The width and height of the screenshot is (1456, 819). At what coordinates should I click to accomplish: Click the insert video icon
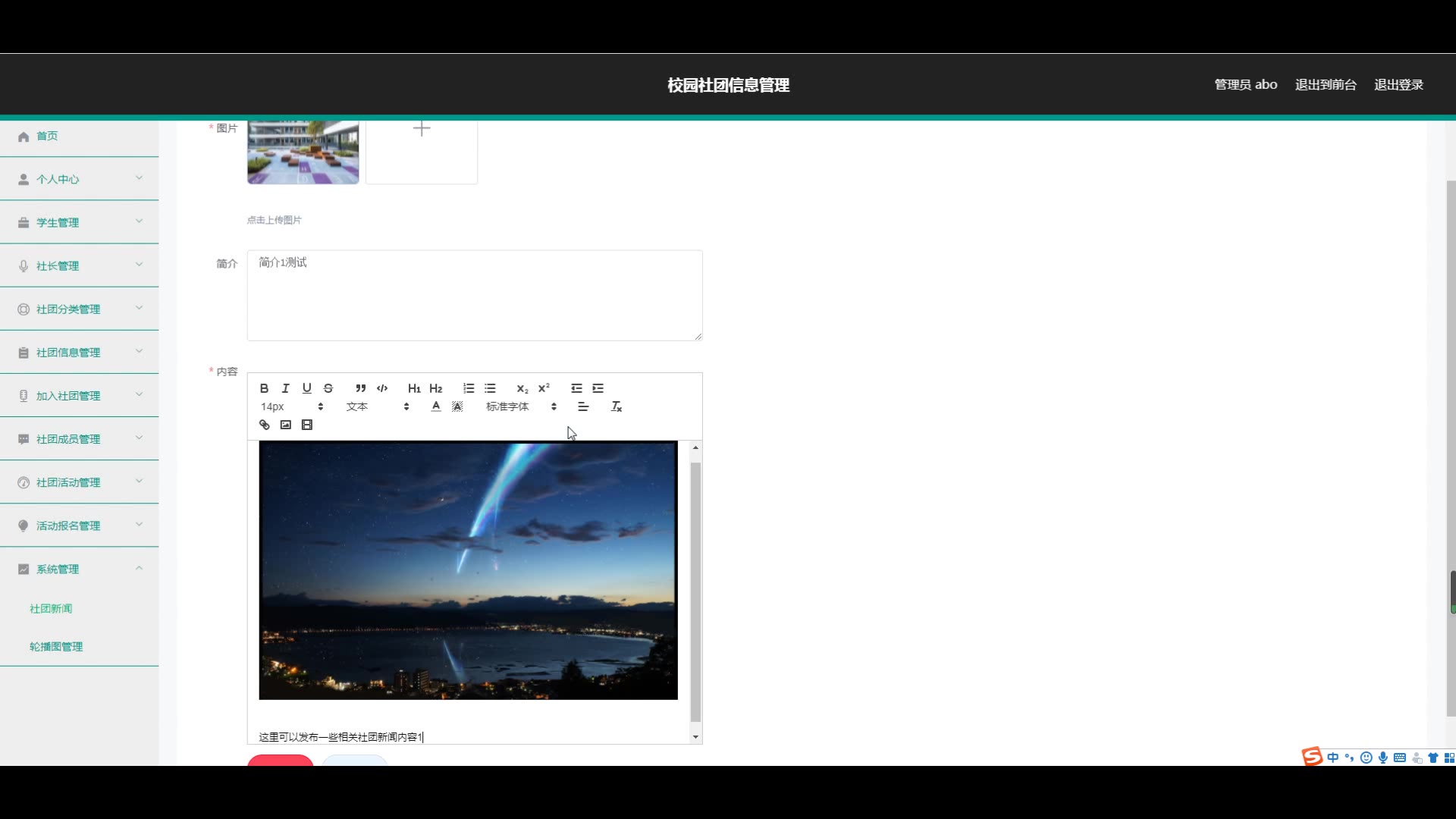(x=307, y=425)
